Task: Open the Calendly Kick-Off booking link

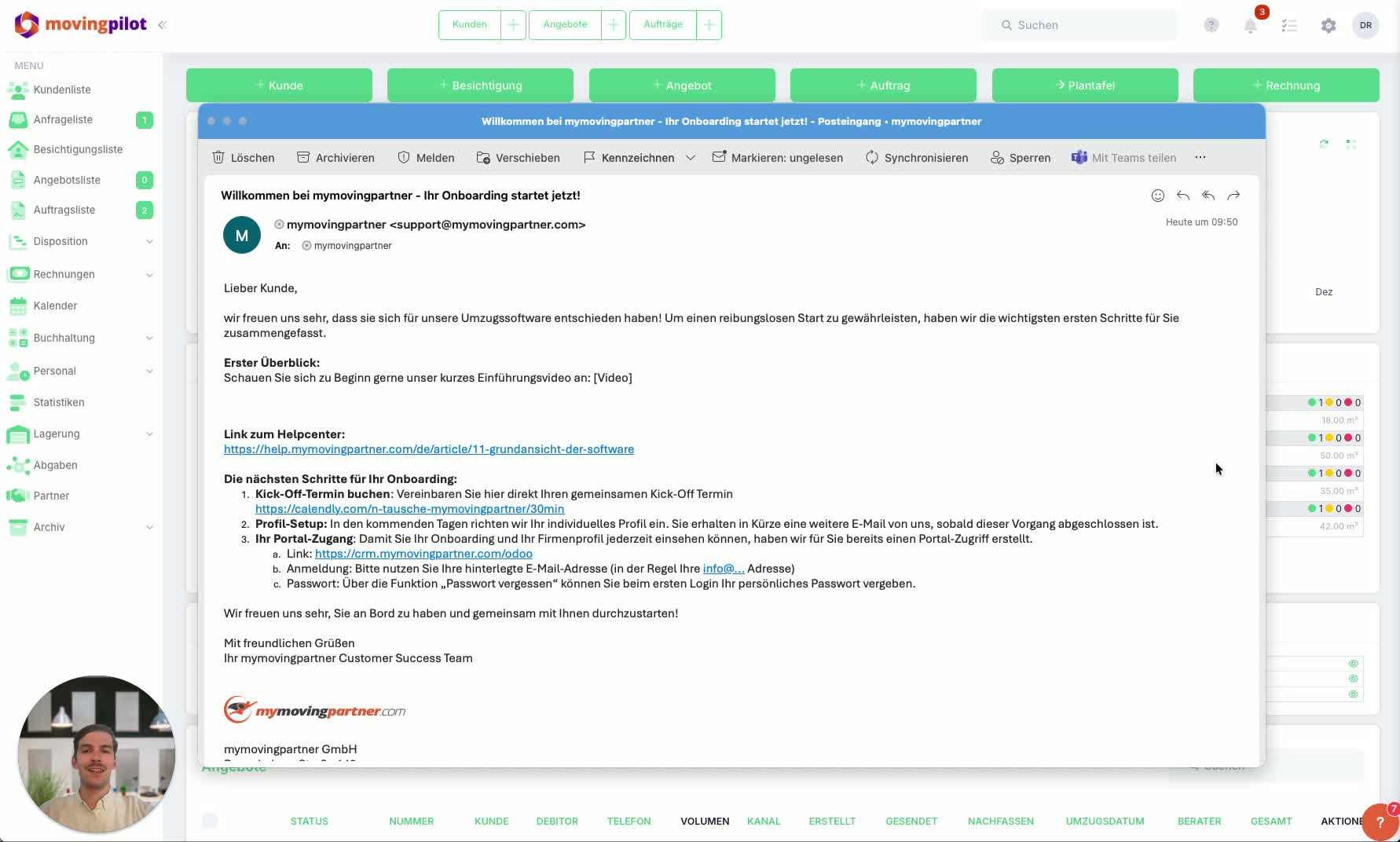Action: point(409,509)
